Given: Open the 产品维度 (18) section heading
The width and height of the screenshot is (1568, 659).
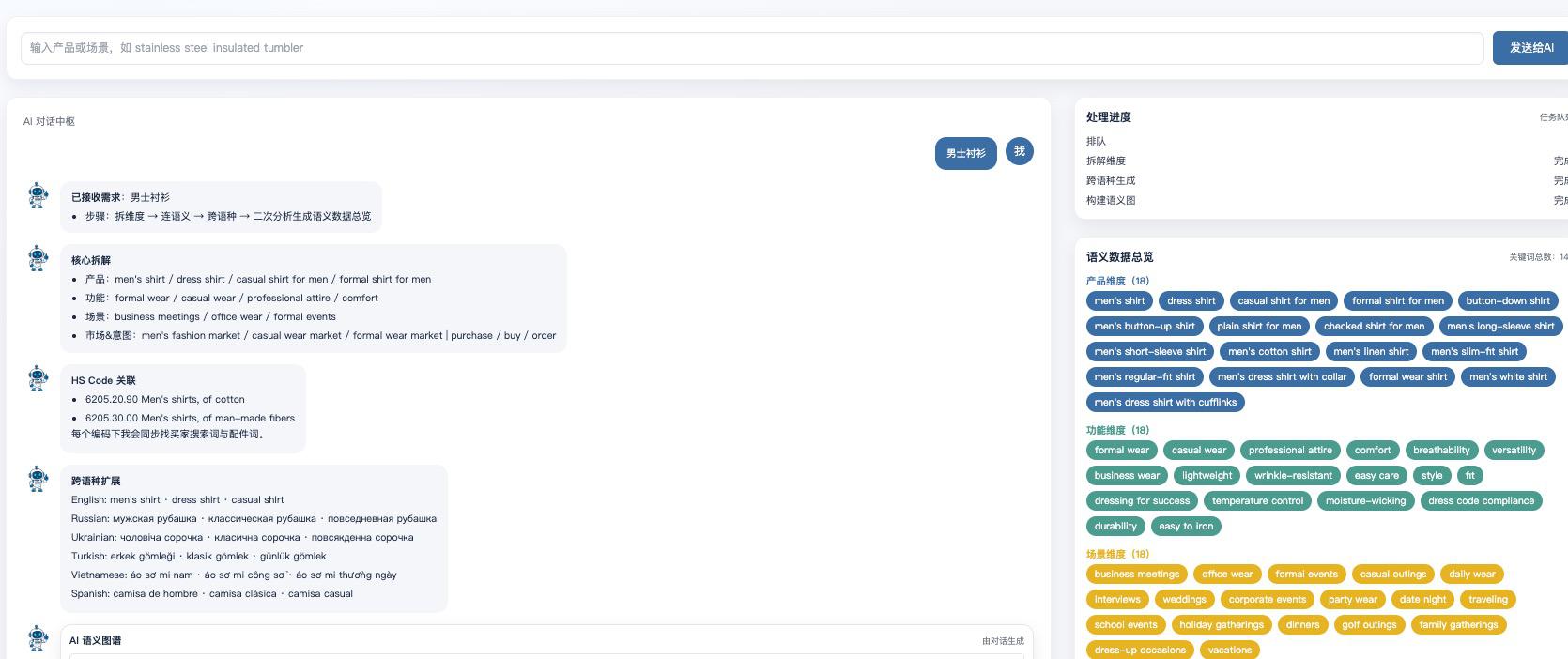Looking at the screenshot, I should [x=1117, y=281].
